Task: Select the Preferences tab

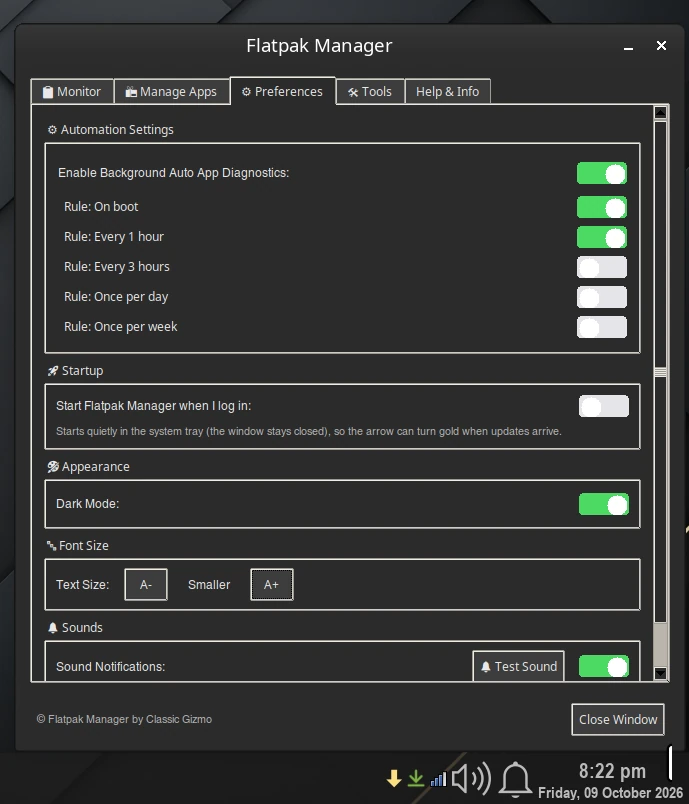Action: (283, 91)
